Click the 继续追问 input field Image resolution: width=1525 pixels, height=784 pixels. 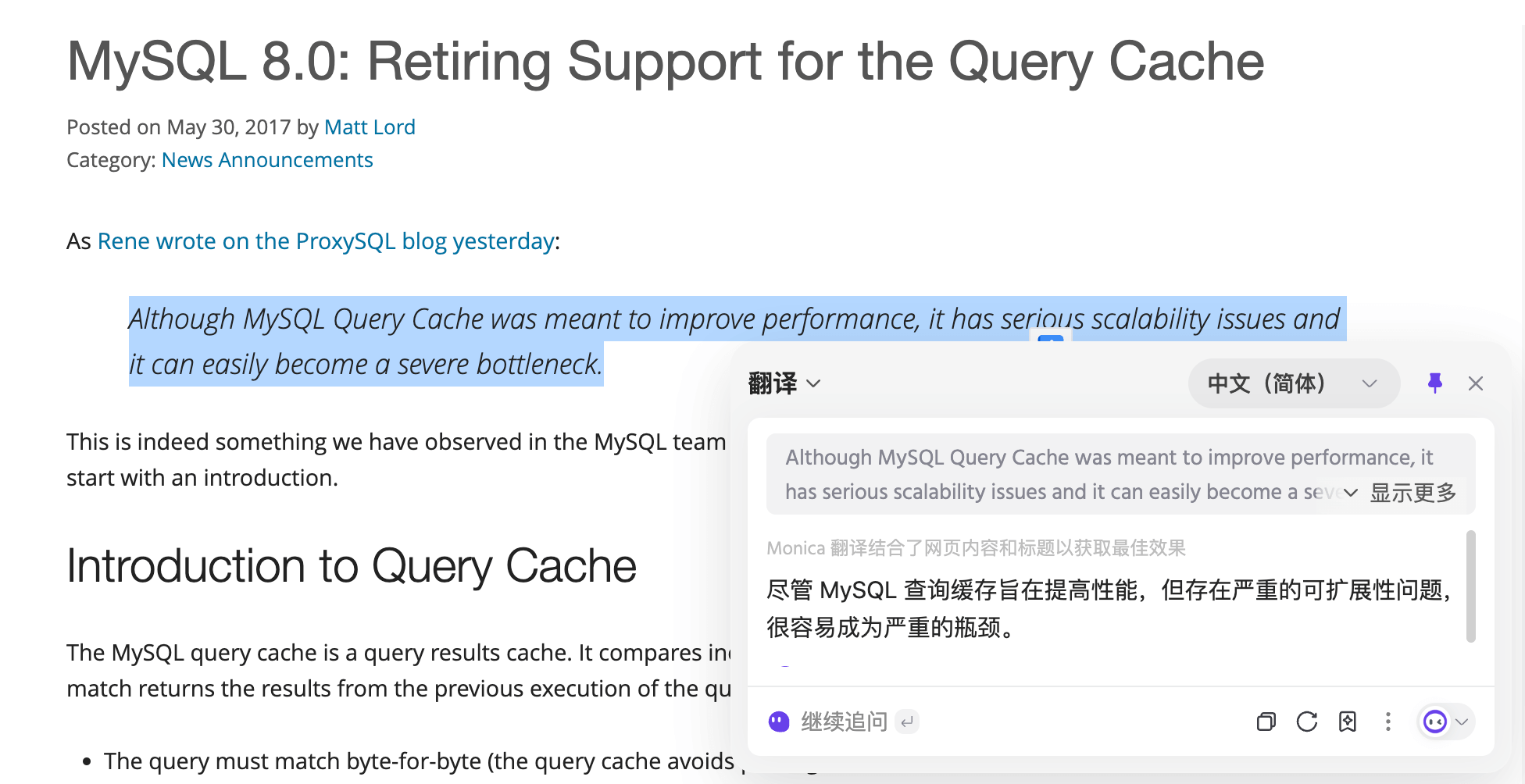point(844,722)
